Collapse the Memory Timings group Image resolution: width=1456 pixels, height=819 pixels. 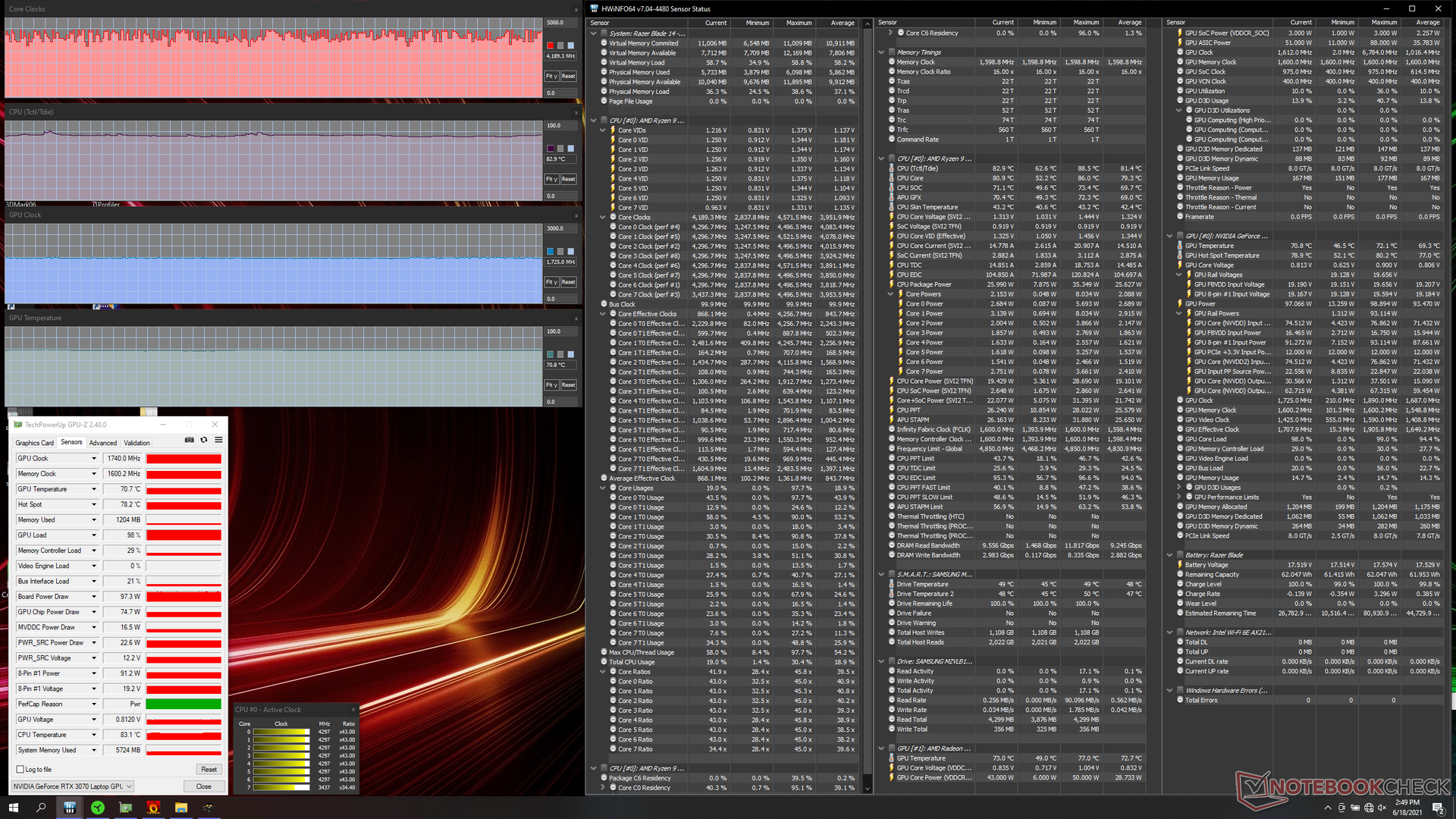pyautogui.click(x=881, y=52)
